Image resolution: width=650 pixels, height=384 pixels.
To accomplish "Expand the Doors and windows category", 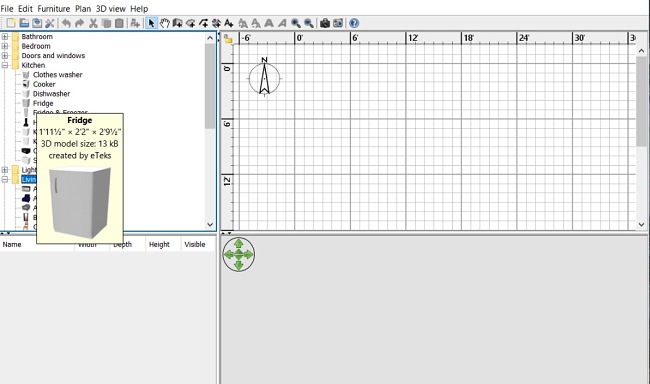I will tap(5, 56).
